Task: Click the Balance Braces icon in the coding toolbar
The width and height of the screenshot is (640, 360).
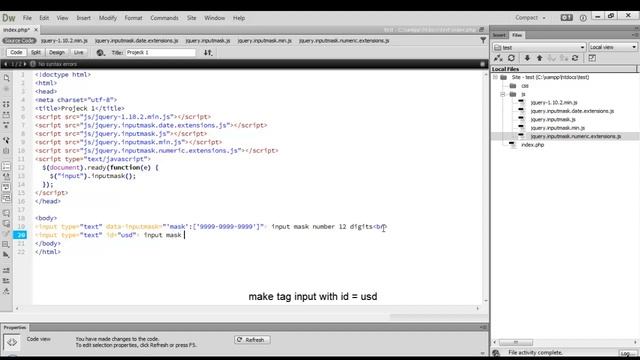Action: click(6, 151)
